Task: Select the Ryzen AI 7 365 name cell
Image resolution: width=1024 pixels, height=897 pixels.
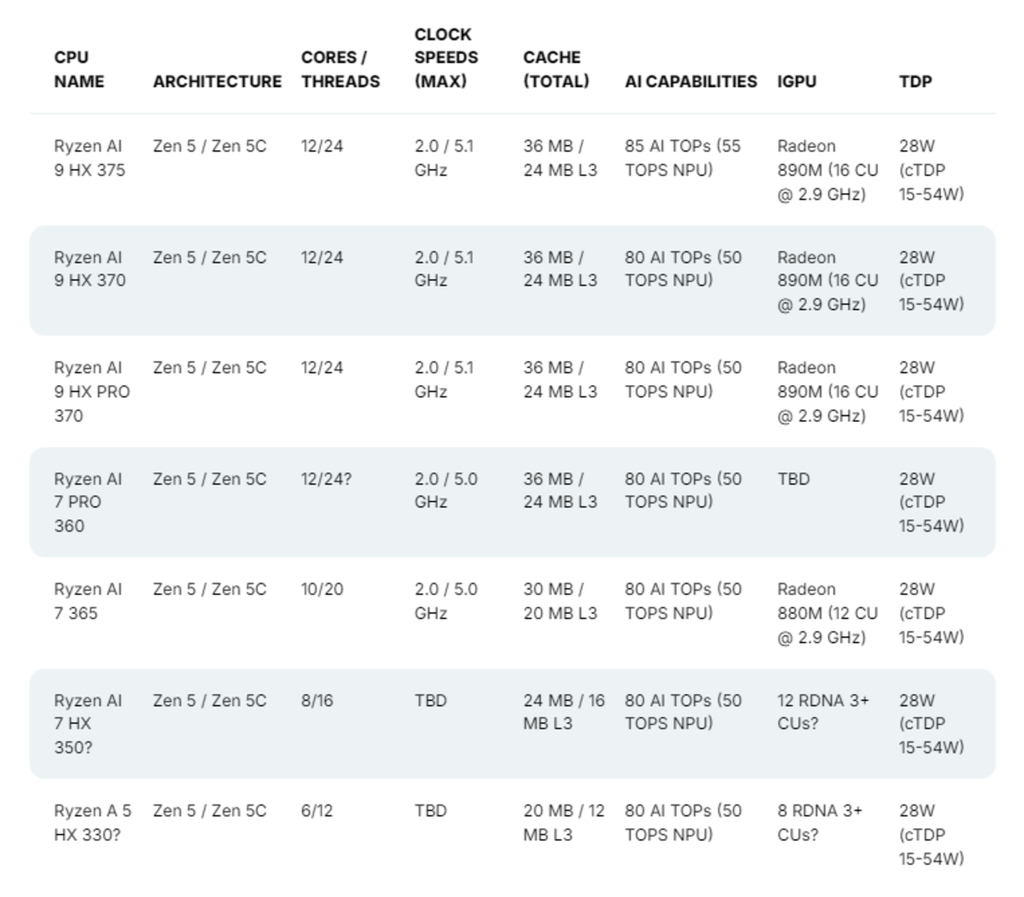Action: [x=88, y=601]
